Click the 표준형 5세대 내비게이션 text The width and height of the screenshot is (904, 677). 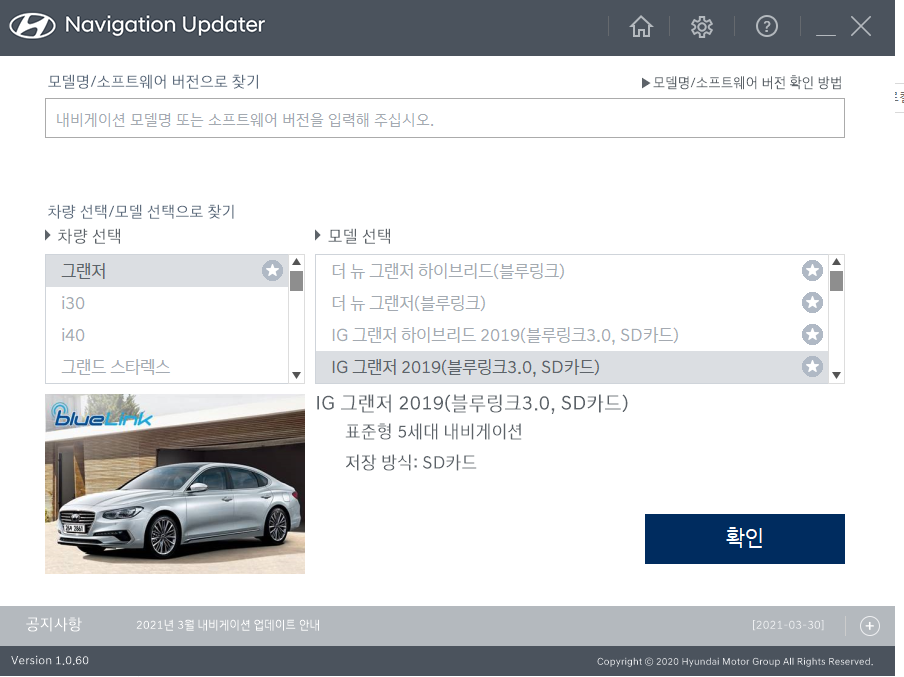[x=434, y=431]
